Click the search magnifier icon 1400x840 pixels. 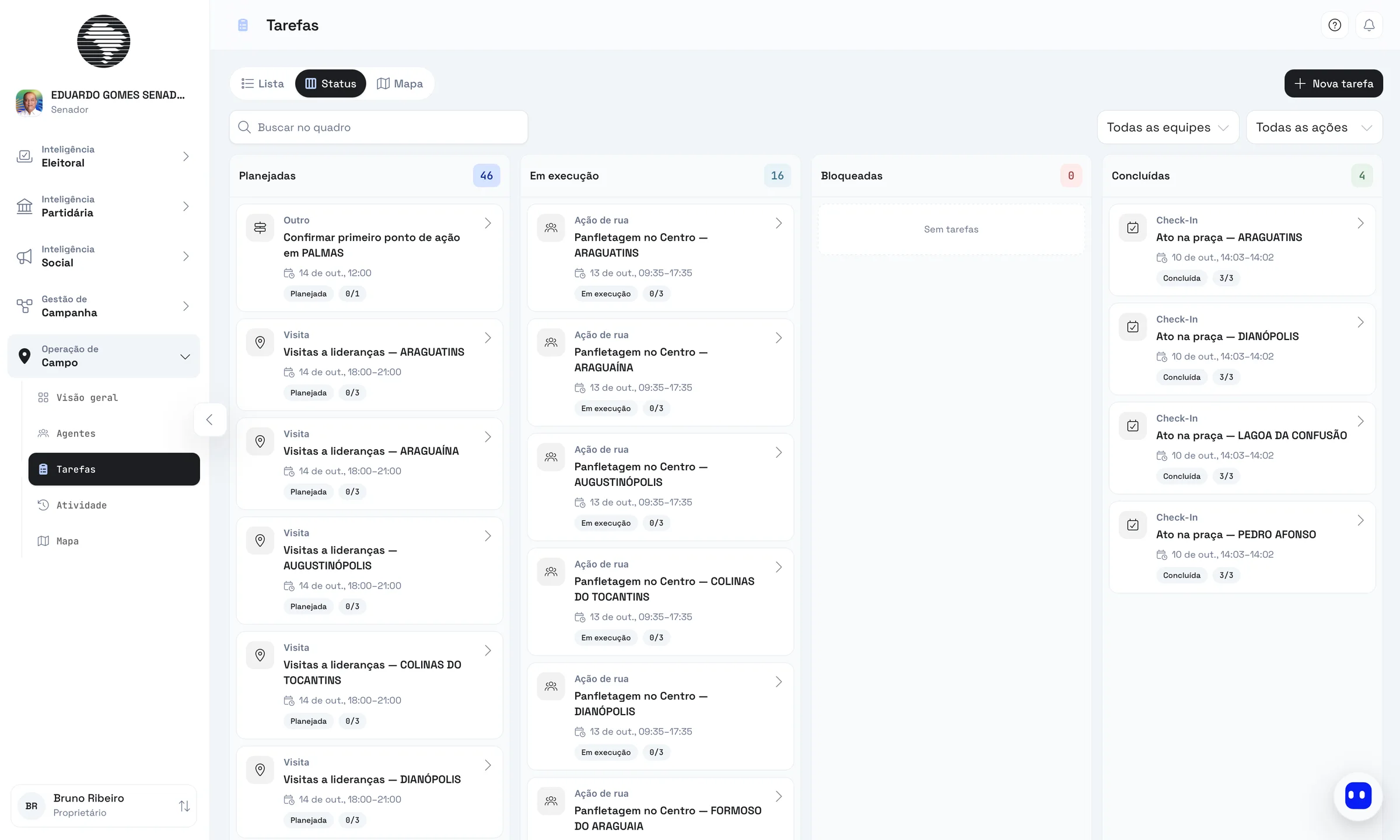(x=244, y=127)
